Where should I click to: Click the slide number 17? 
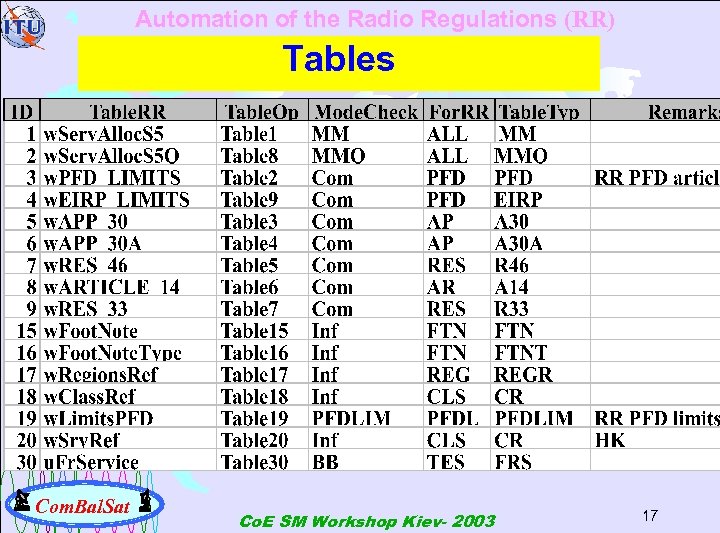(x=650, y=516)
